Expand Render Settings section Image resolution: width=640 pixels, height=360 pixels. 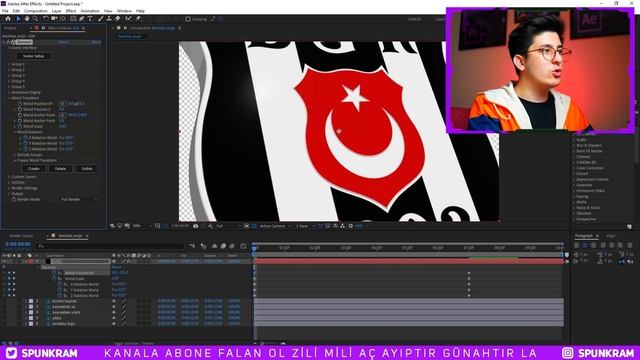9,188
